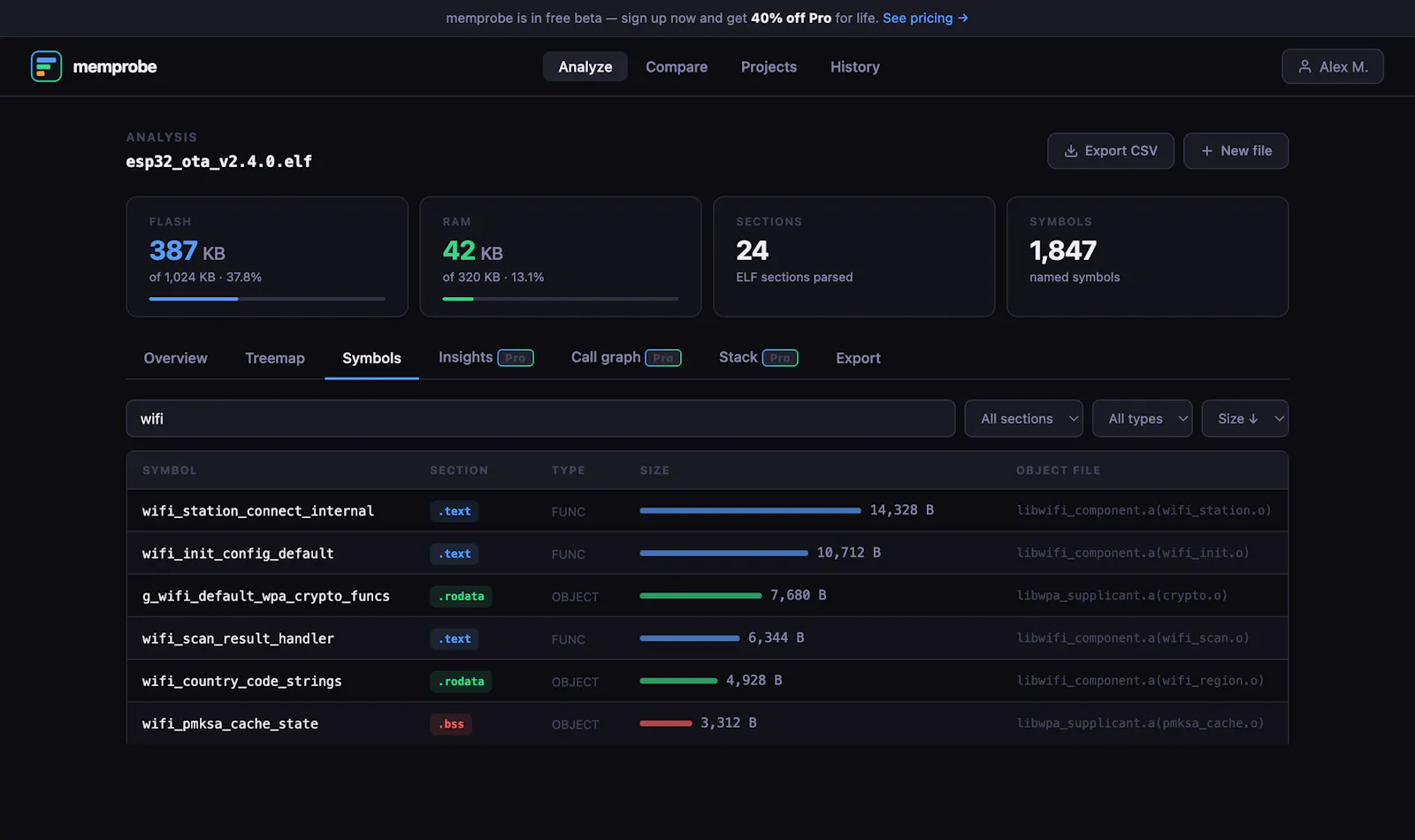Click the 6,344 B size value
1415x840 pixels.
(x=776, y=638)
